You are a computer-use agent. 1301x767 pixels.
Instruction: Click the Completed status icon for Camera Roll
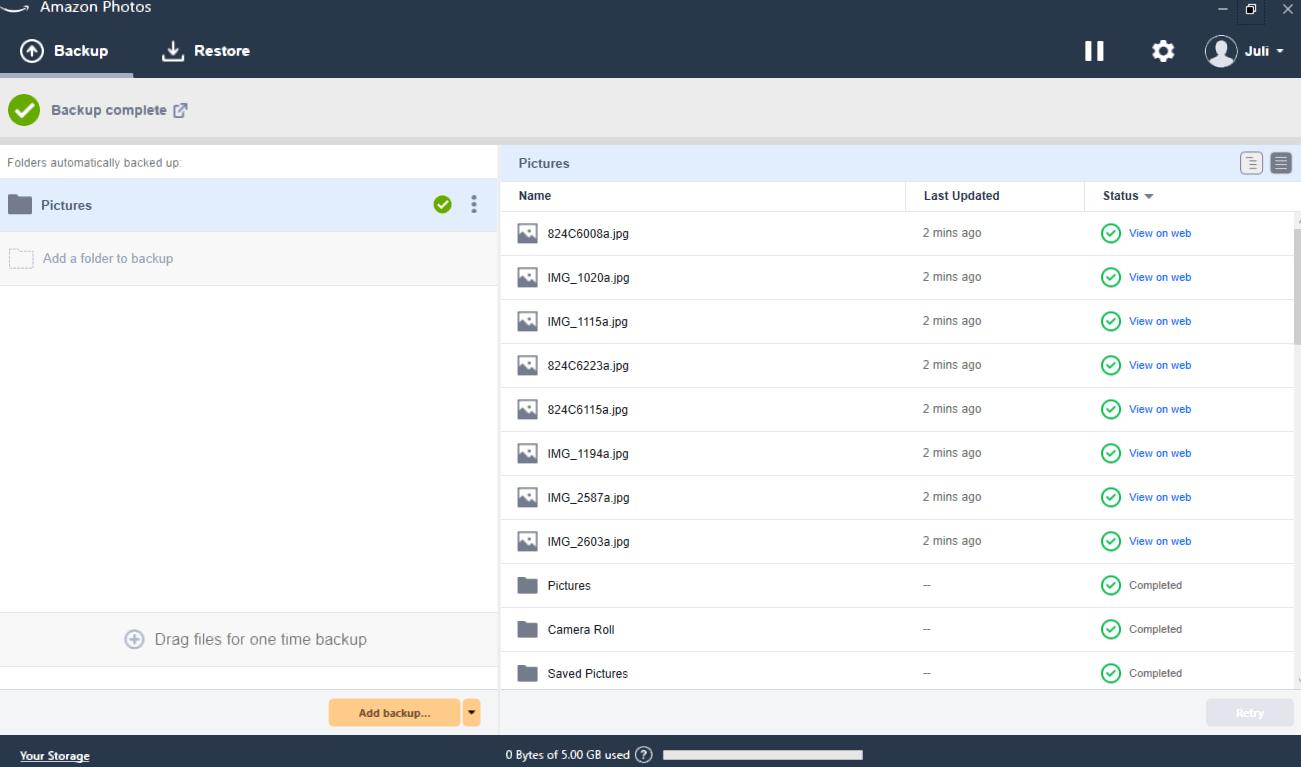[x=1111, y=629]
